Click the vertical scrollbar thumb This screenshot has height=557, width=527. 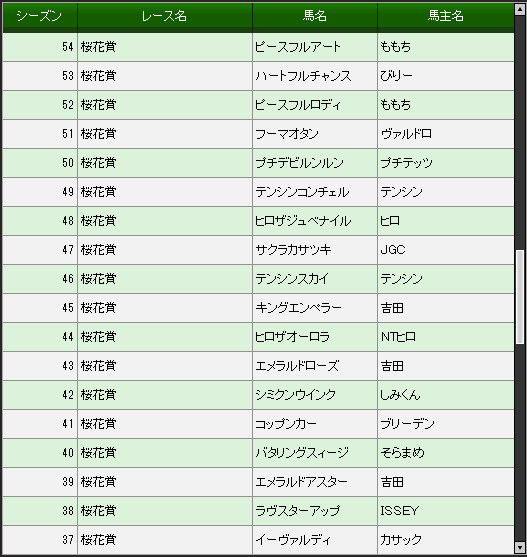coord(520,297)
